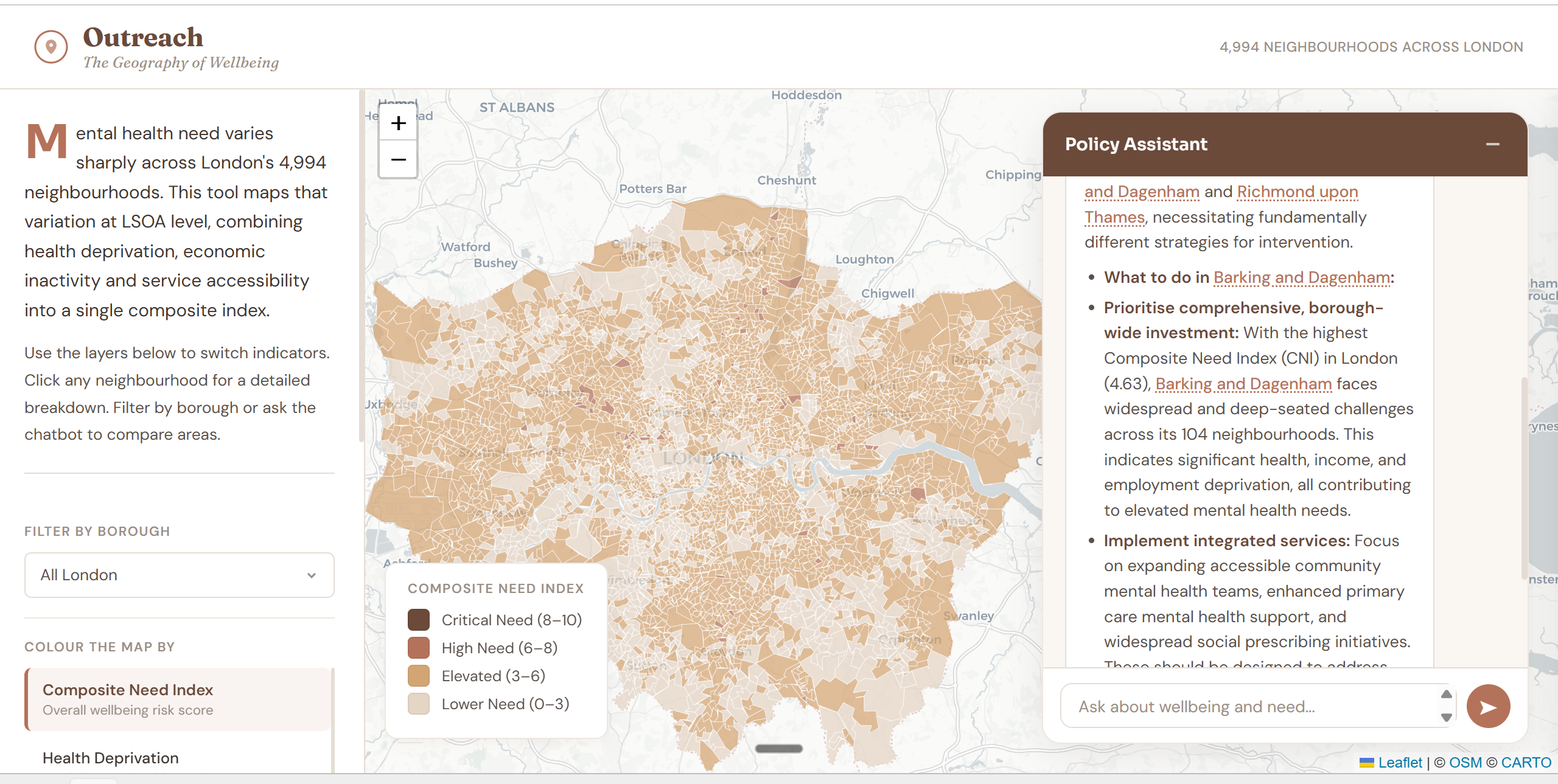
Task: Send the chatbot message
Action: pyautogui.click(x=1487, y=706)
